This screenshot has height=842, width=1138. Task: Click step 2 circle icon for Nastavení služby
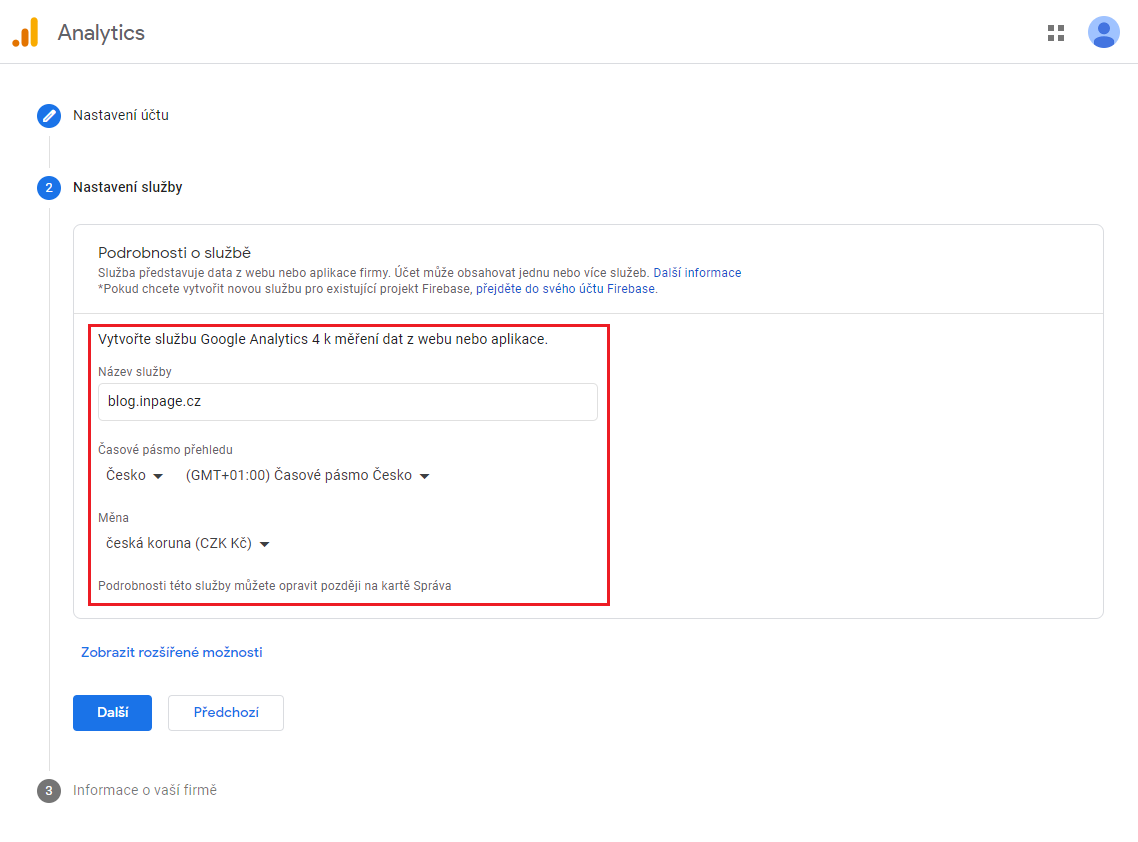49,187
